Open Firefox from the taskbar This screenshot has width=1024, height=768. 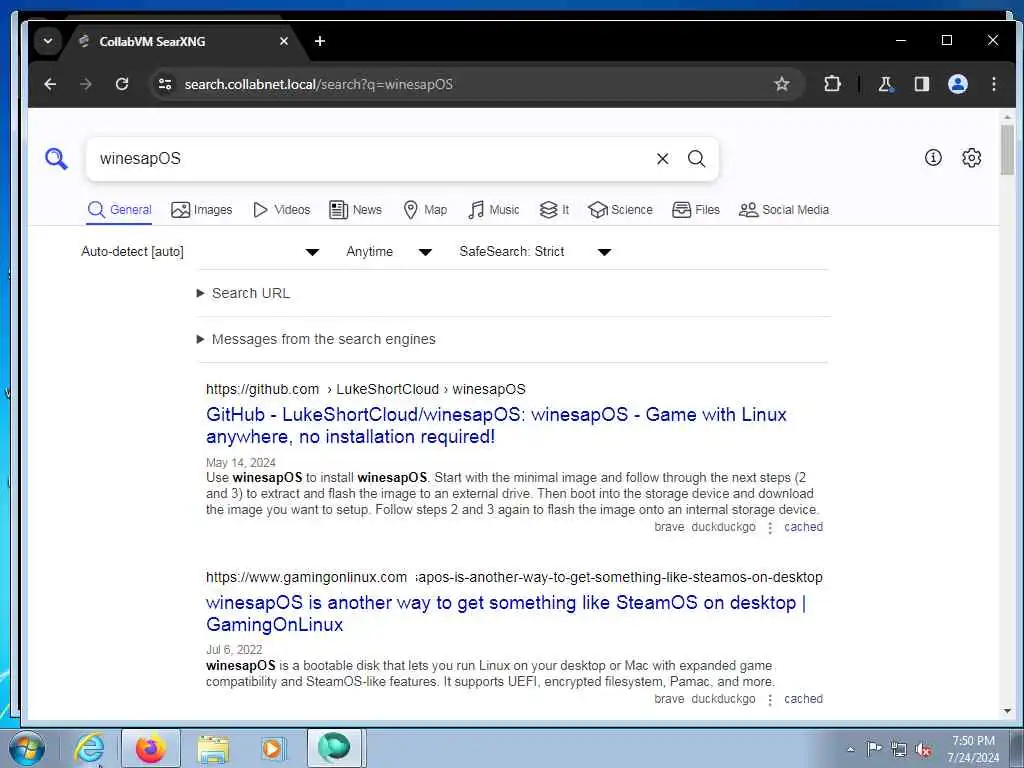pos(151,748)
